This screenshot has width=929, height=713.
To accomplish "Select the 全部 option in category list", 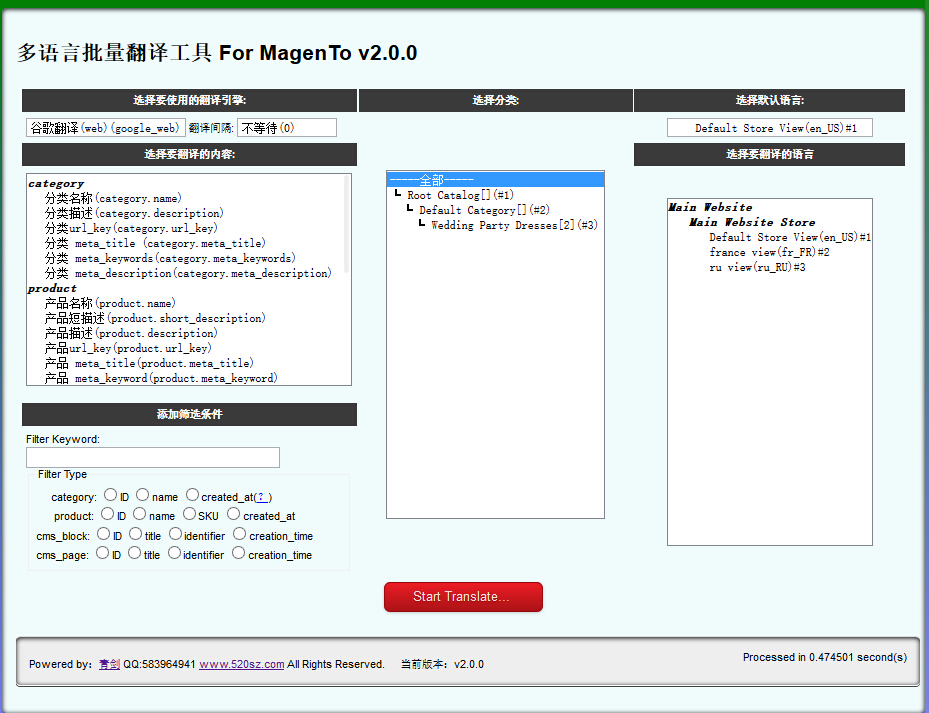I will (495, 180).
